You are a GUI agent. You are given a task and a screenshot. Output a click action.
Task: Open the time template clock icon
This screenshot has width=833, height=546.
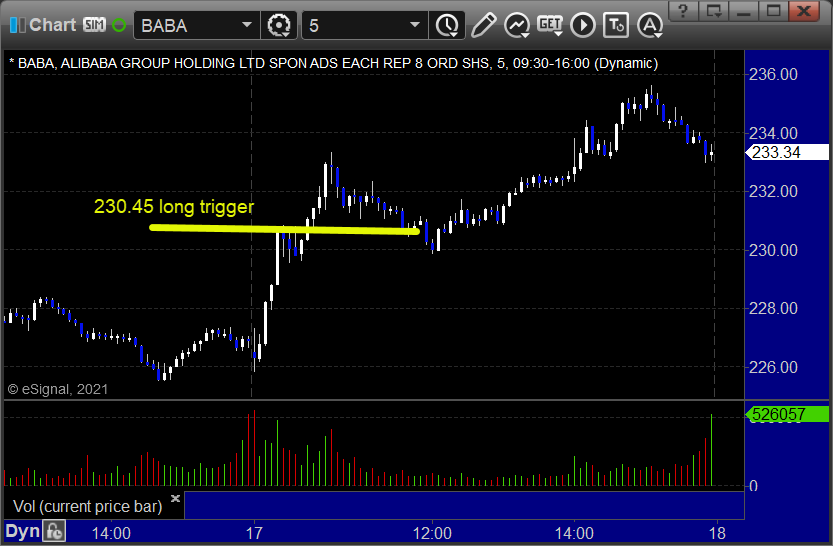[447, 25]
